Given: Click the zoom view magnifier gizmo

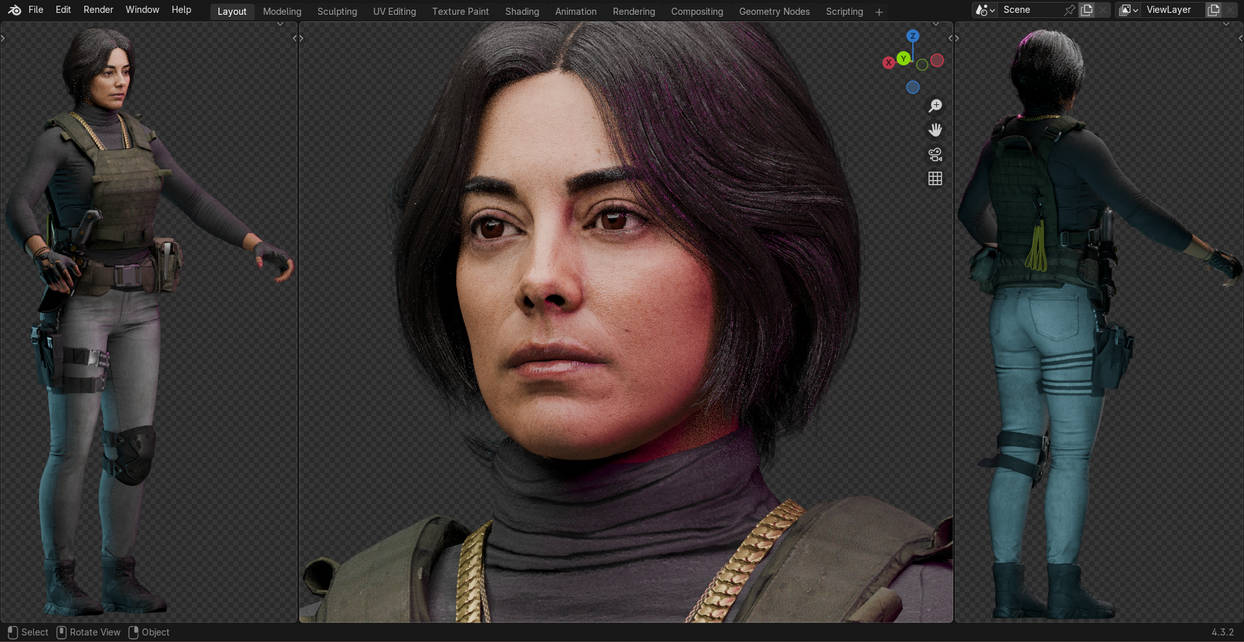Looking at the screenshot, I should tap(935, 106).
